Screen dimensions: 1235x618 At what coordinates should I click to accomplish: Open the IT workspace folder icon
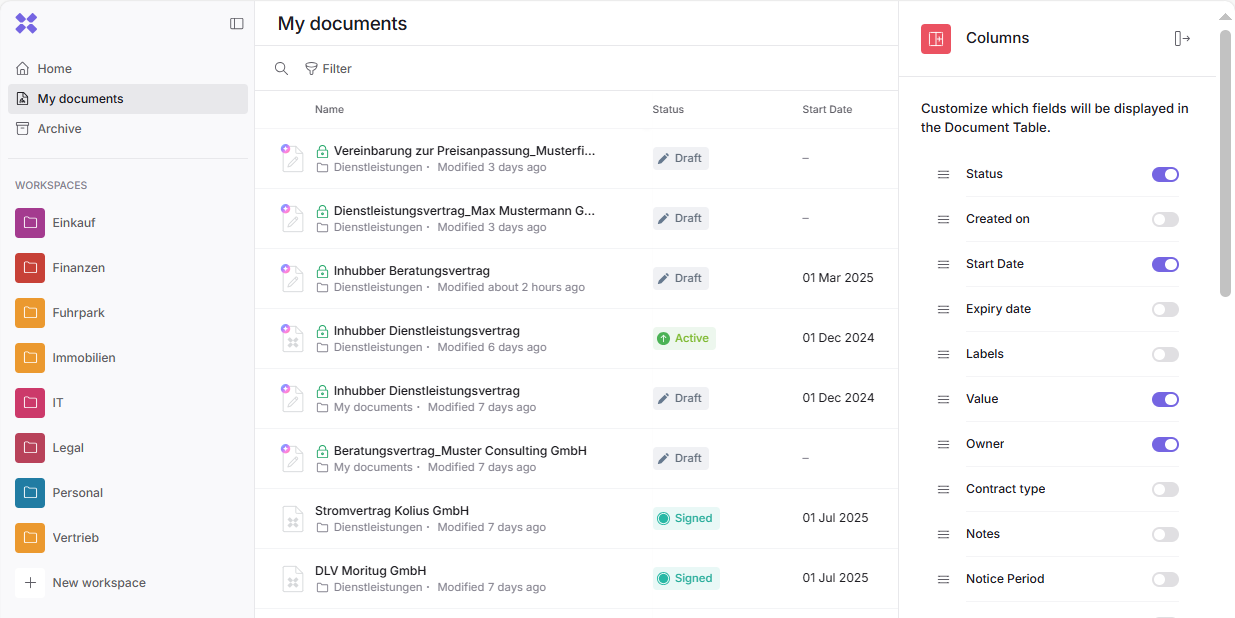(x=30, y=403)
